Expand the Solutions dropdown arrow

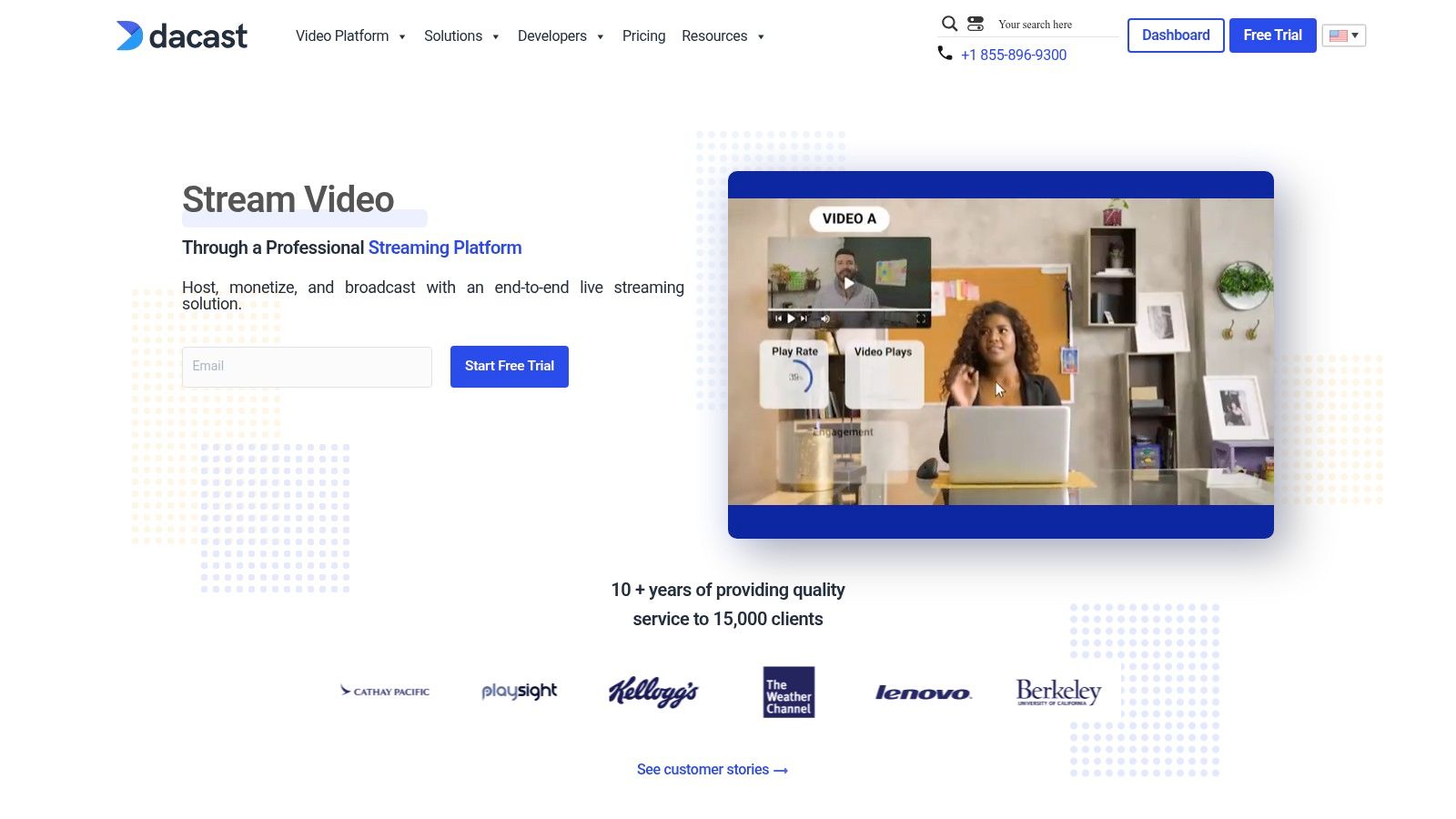496,37
